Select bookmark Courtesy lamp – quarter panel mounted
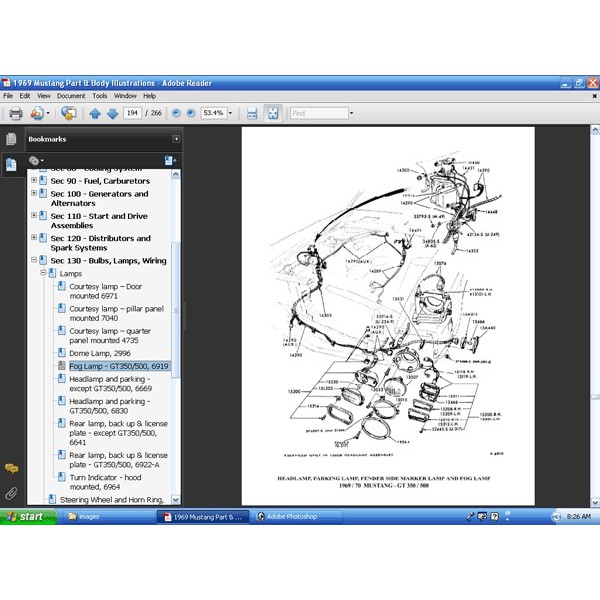Screen dimensions: 600x600 coord(110,336)
